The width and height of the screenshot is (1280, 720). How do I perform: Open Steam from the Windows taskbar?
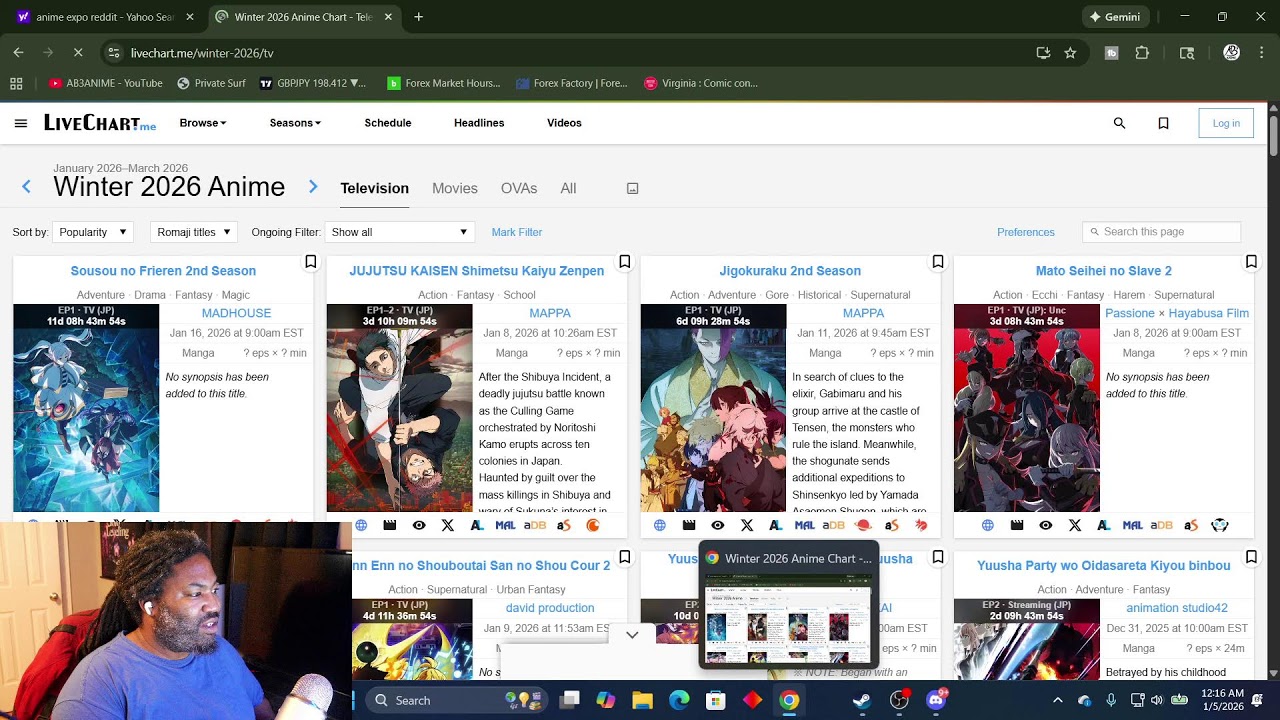tap(862, 700)
